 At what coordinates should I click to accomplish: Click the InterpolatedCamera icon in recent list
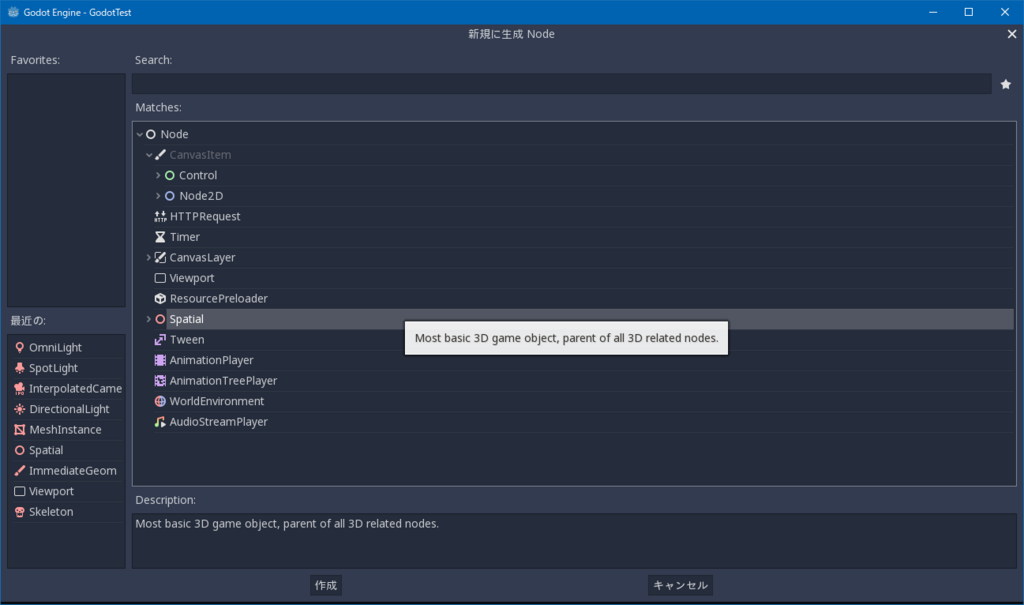pos(20,389)
